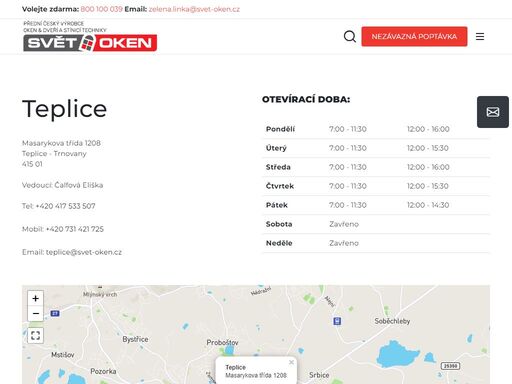512x384 pixels.
Task: Click the Vedoucí: Čalfová Eliška text
Action: (x=63, y=185)
